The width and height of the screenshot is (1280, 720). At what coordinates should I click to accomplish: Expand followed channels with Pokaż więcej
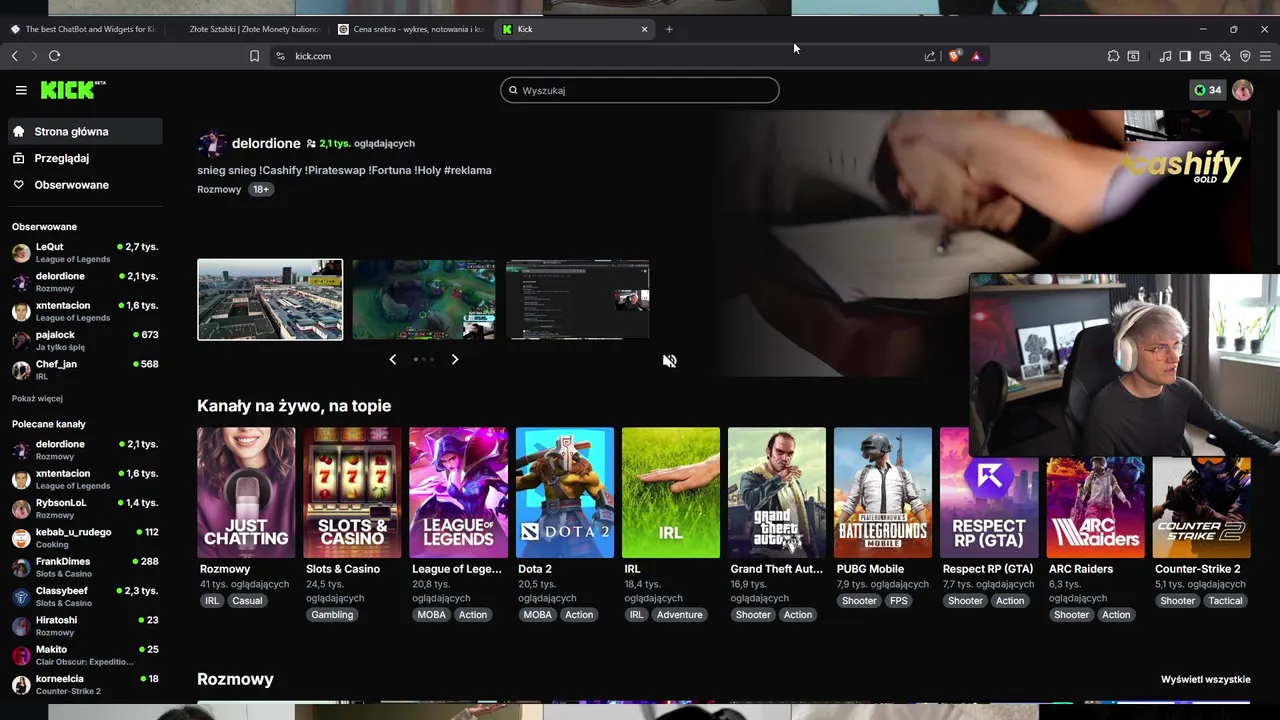coord(37,398)
